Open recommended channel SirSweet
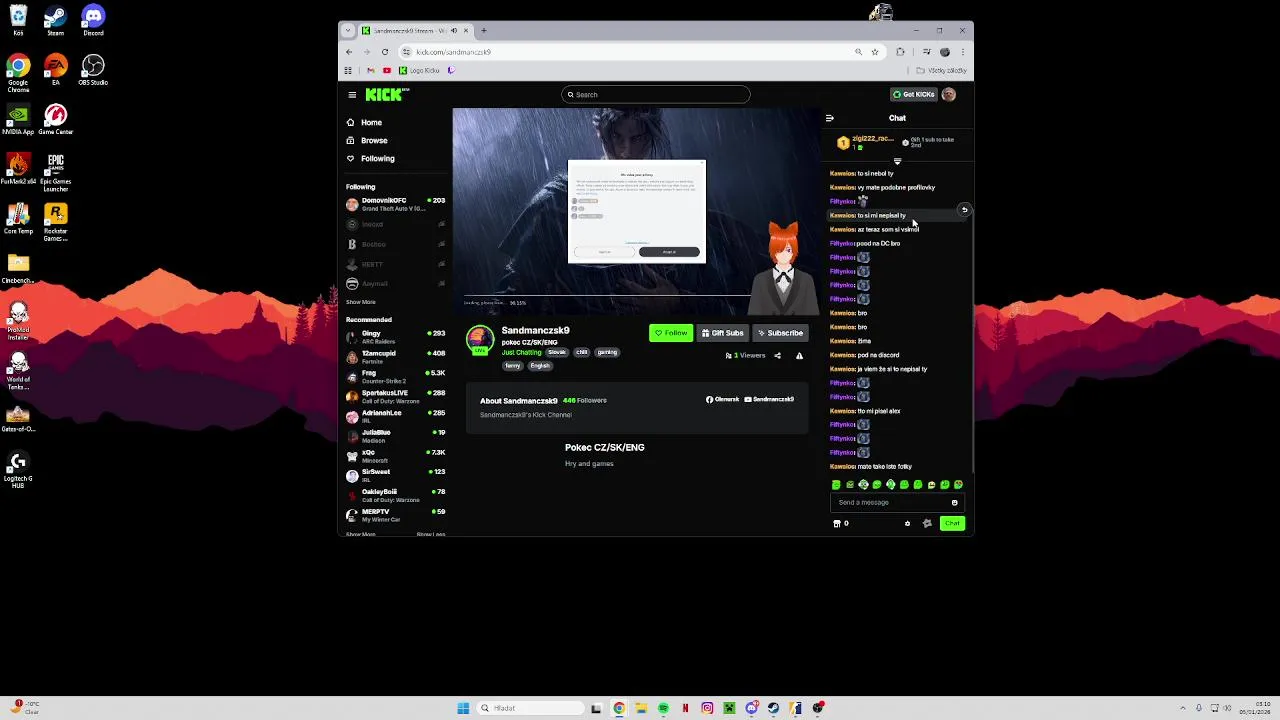This screenshot has height=720, width=1280. coord(395,475)
